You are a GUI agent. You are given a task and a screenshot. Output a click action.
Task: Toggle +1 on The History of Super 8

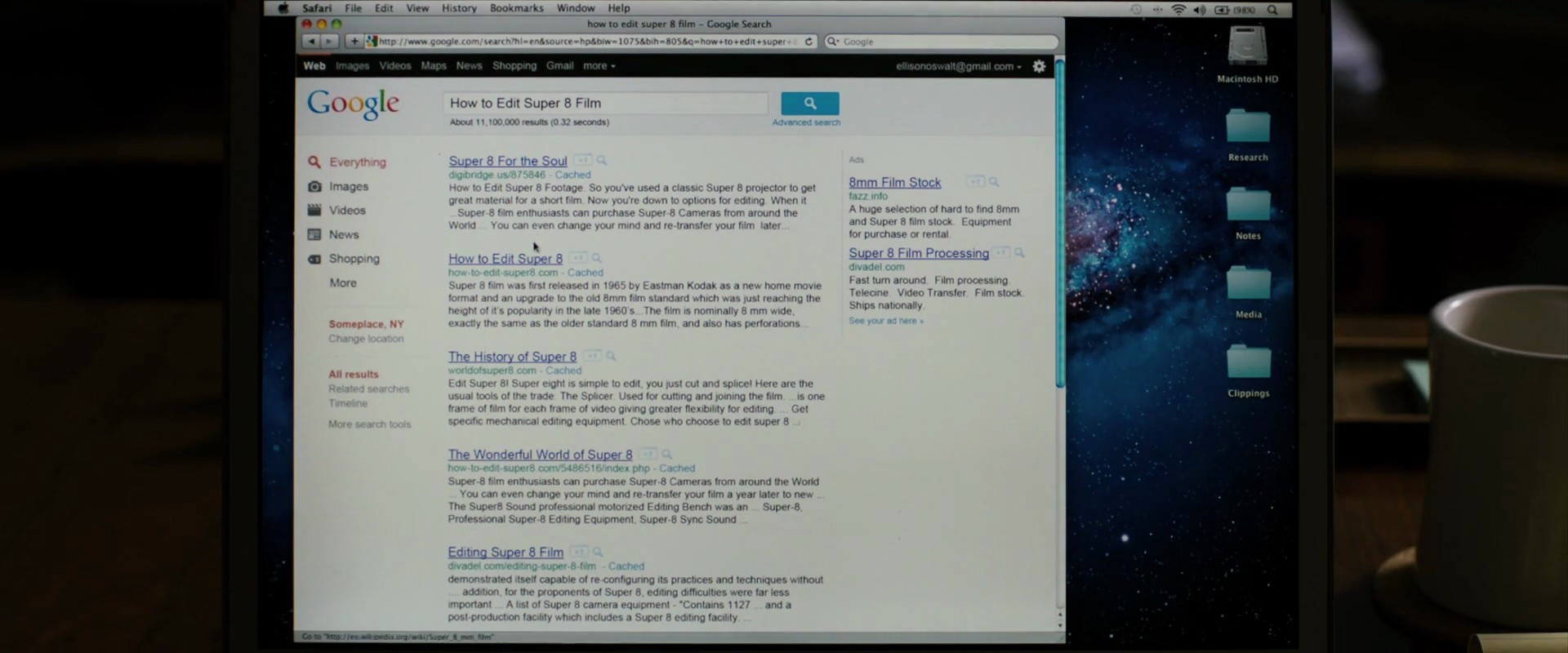[591, 356]
